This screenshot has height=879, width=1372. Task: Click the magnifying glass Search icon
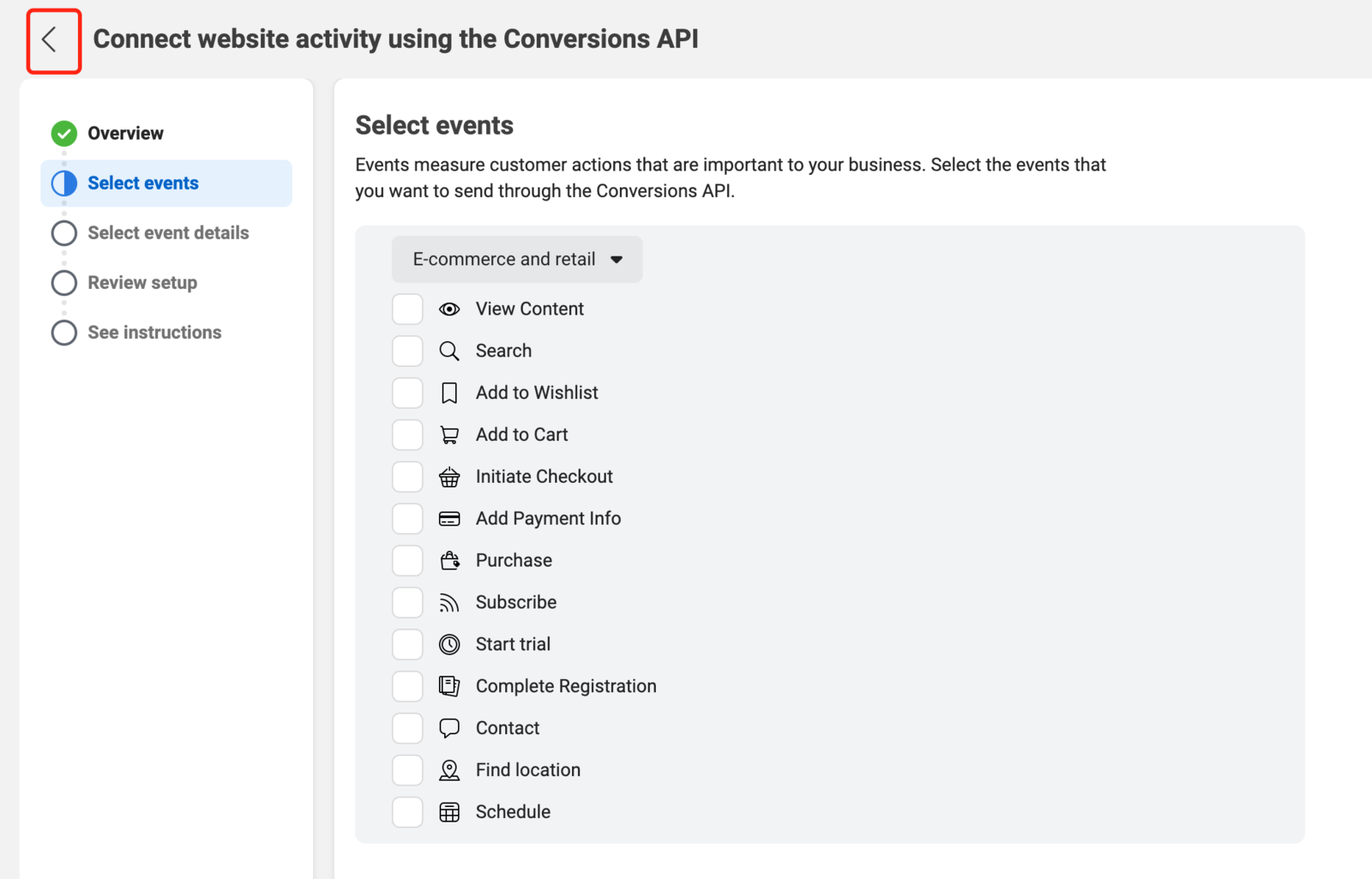pyautogui.click(x=449, y=351)
